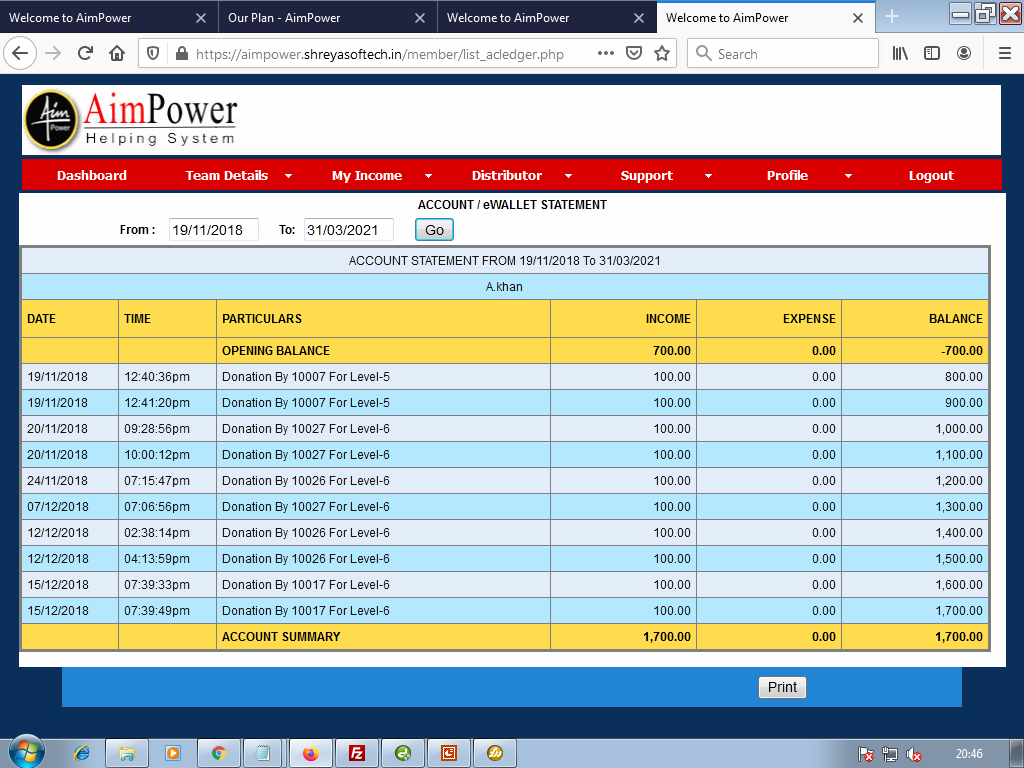1024x768 pixels.
Task: Open tracking protection shield icon
Action: tap(153, 54)
